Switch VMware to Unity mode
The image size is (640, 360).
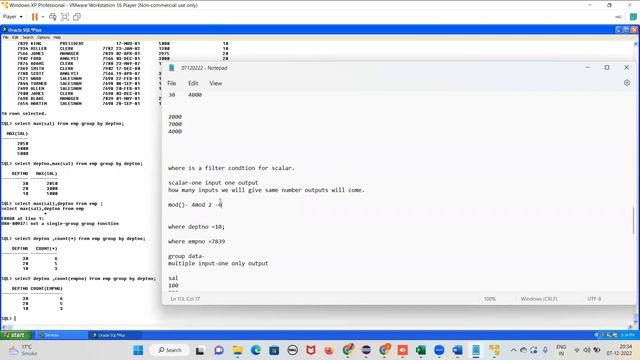coord(77,17)
